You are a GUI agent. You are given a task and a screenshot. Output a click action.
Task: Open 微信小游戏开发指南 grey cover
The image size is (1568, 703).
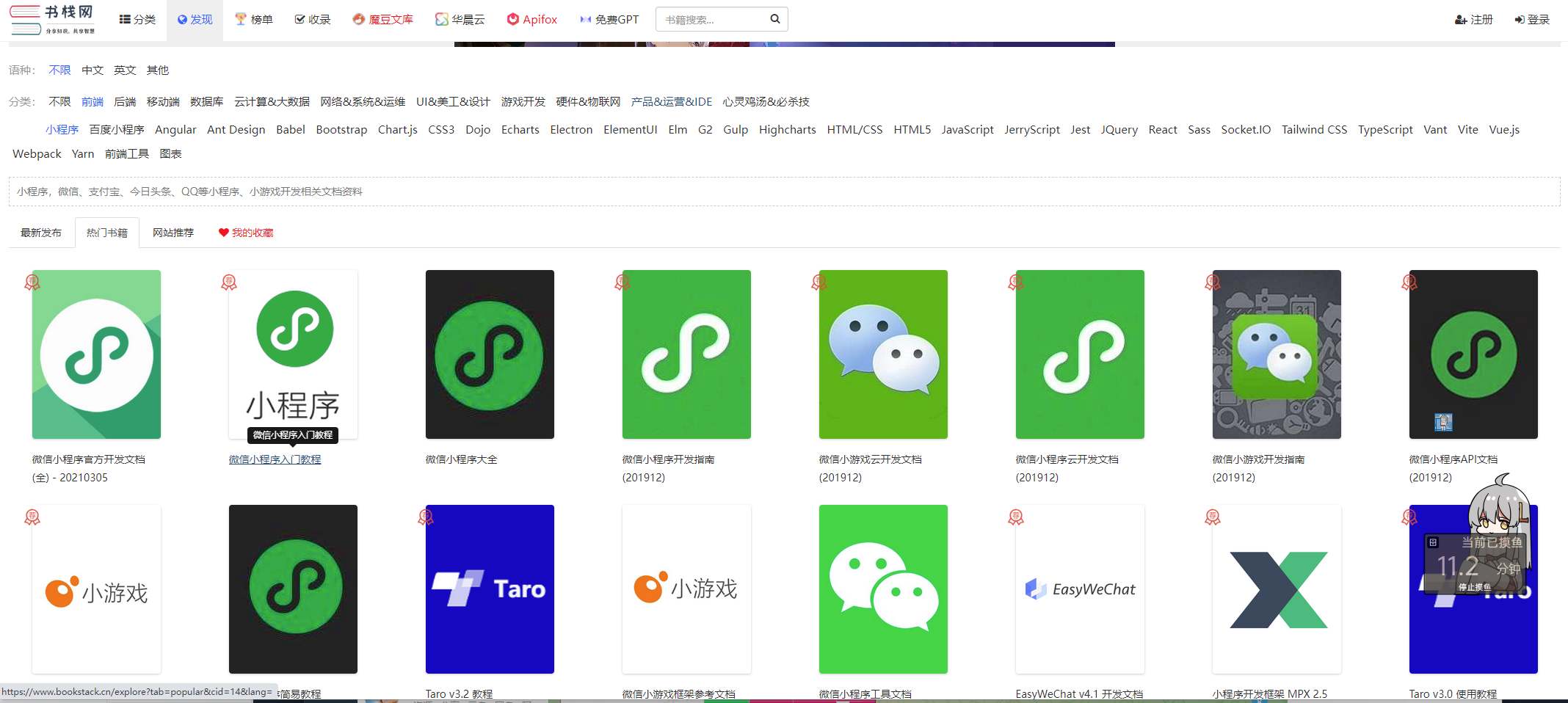[1277, 354]
